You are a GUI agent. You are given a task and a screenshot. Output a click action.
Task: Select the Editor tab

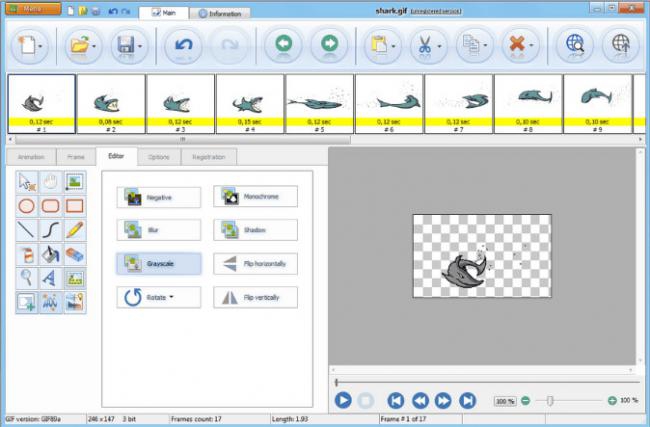[116, 156]
